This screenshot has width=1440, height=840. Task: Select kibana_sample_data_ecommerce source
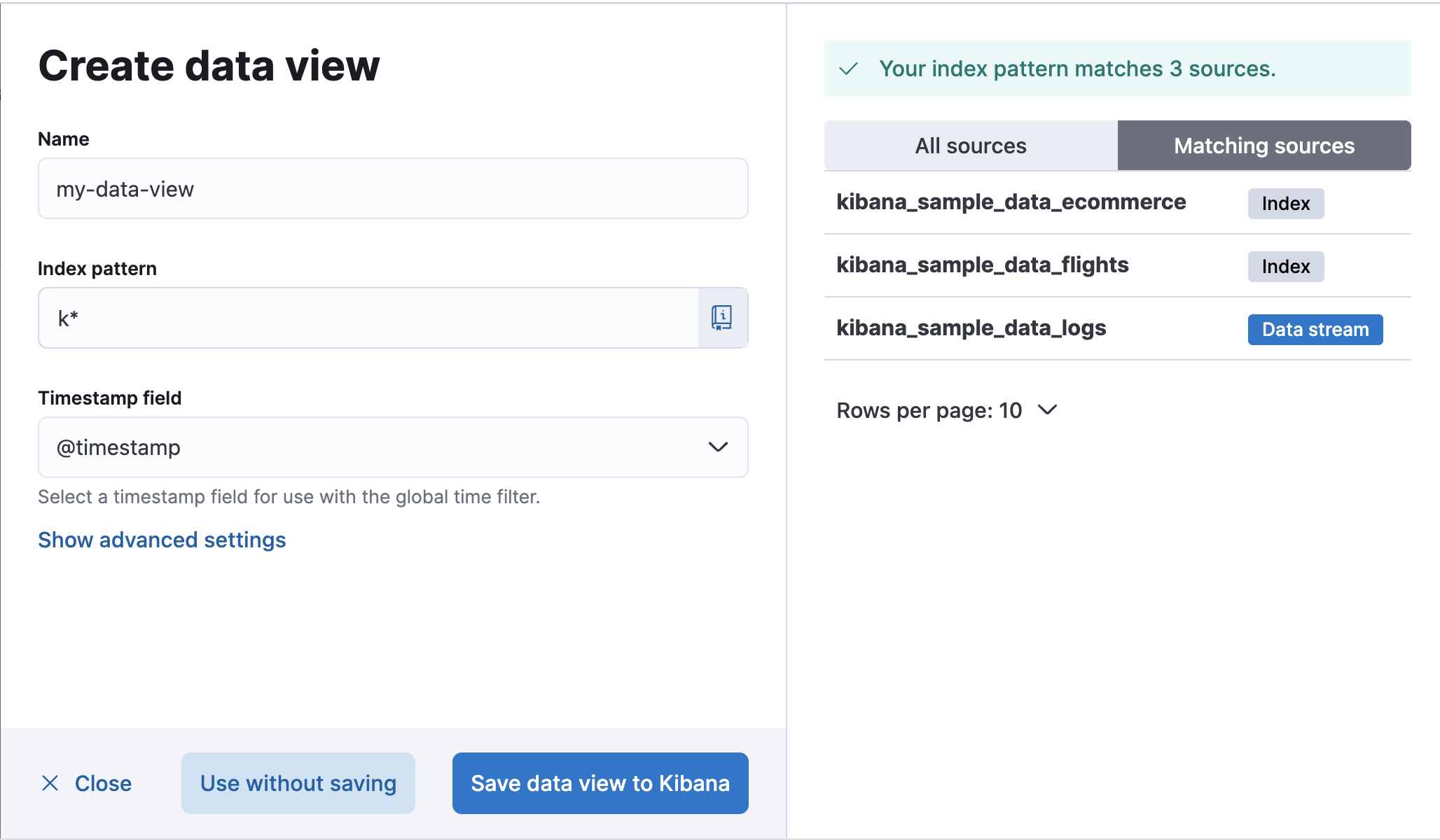[x=1011, y=202]
